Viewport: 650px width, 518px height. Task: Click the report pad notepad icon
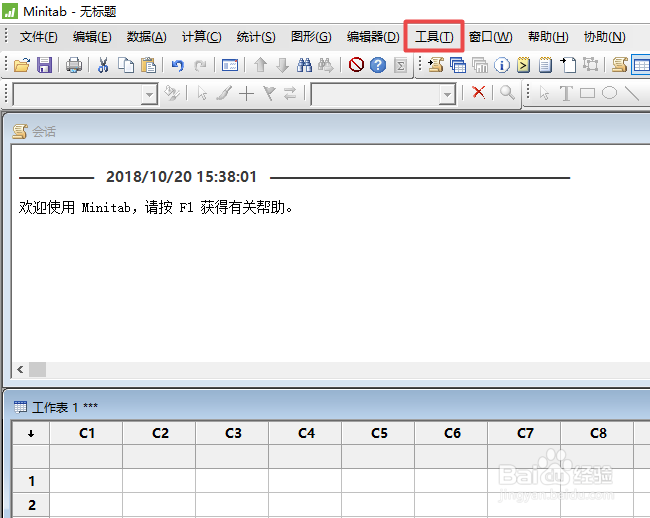545,65
